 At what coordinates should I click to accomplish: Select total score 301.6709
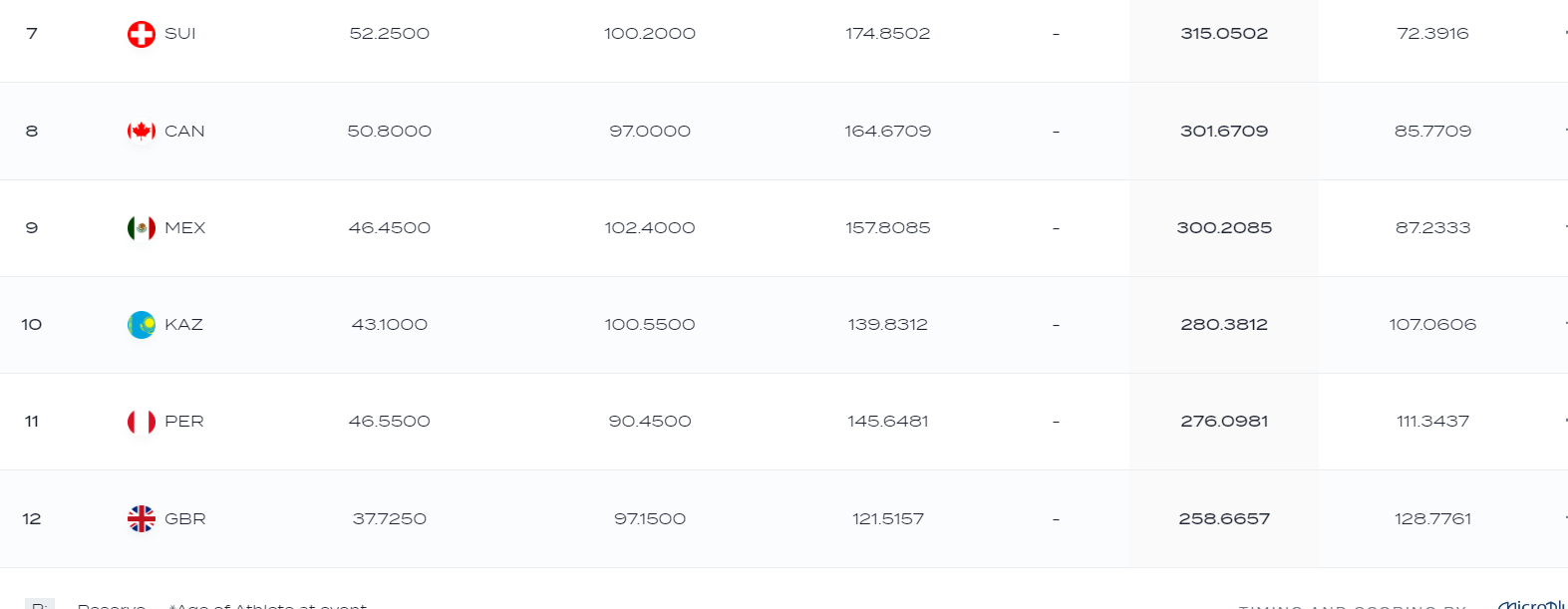(1224, 132)
